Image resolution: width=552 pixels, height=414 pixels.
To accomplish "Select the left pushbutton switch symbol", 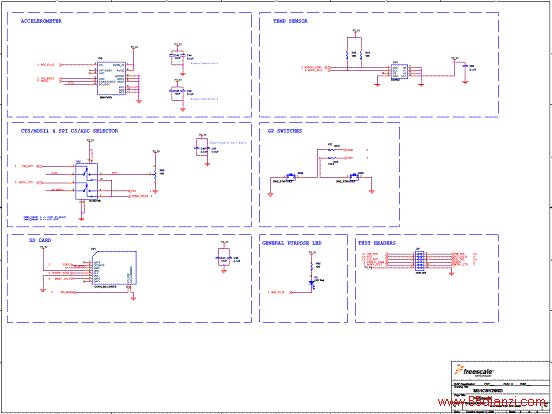I will (291, 176).
